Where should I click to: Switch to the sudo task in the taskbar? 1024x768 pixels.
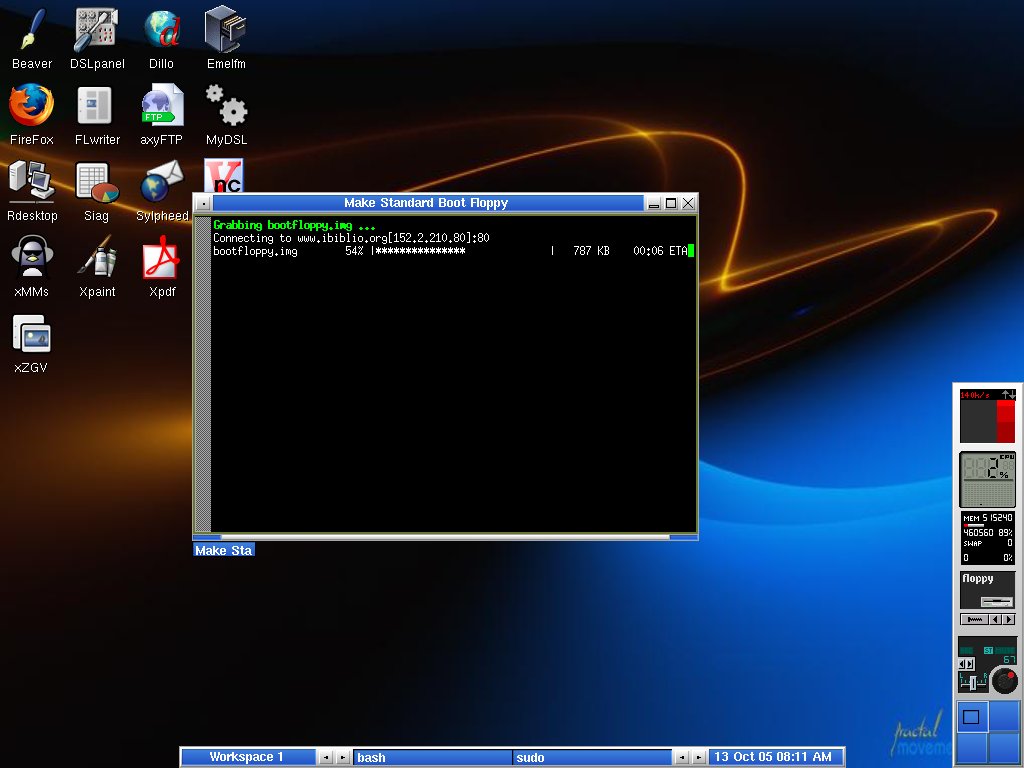(x=592, y=758)
